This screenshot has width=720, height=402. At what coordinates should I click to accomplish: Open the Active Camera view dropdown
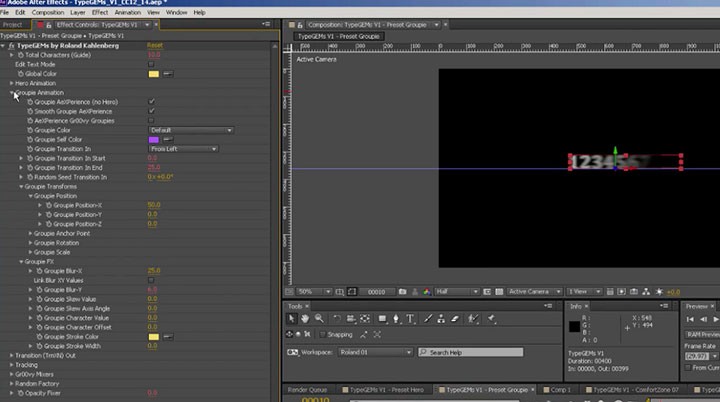(x=534, y=292)
